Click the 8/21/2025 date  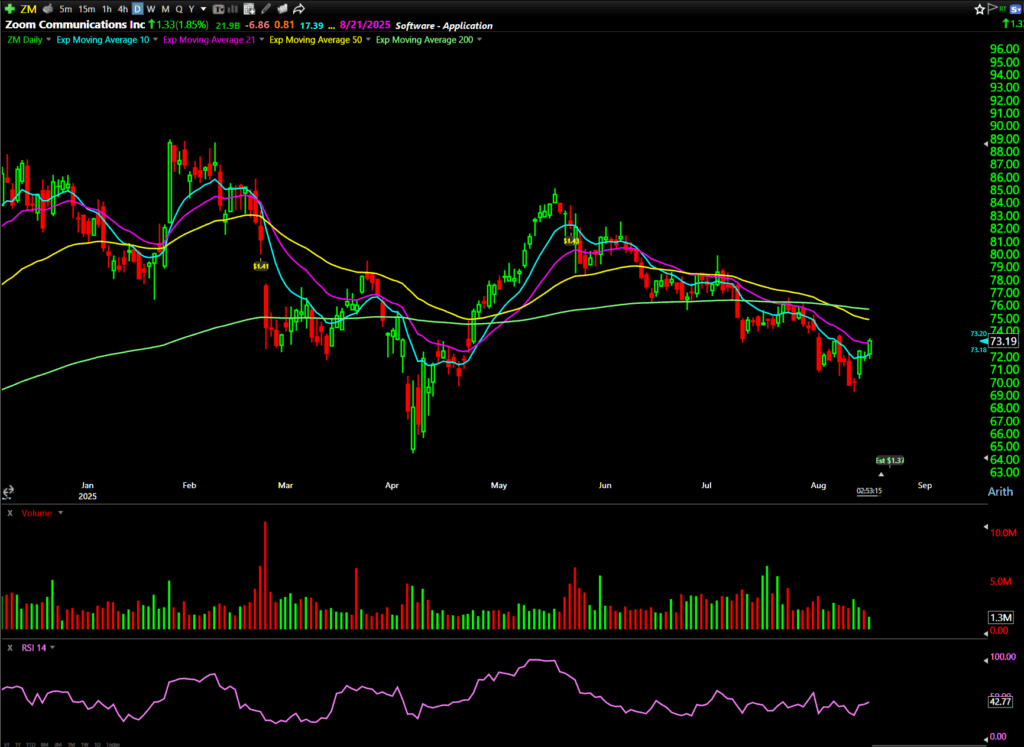pyautogui.click(x=365, y=25)
